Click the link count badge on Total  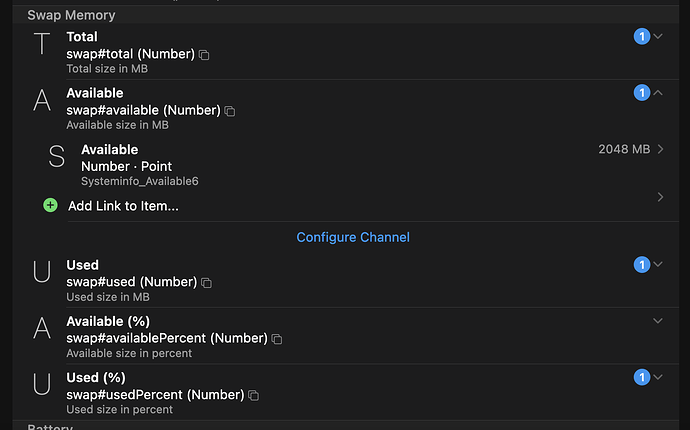(642, 37)
